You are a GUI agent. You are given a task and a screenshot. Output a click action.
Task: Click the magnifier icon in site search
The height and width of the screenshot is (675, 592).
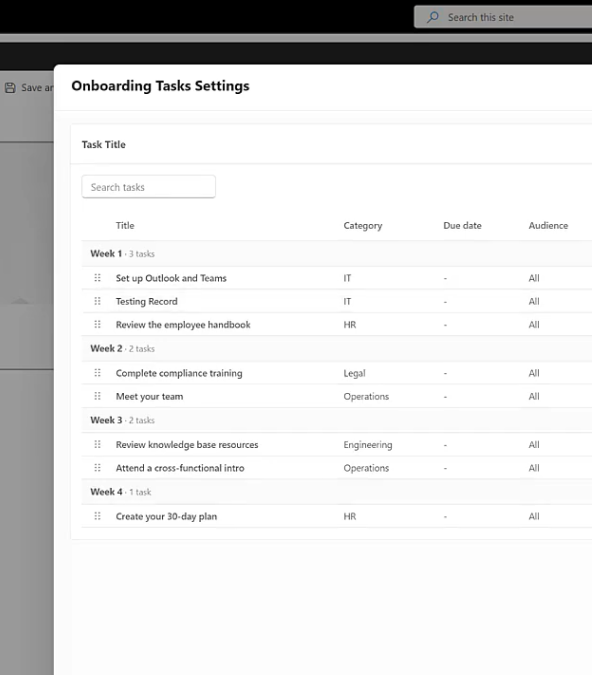433,17
